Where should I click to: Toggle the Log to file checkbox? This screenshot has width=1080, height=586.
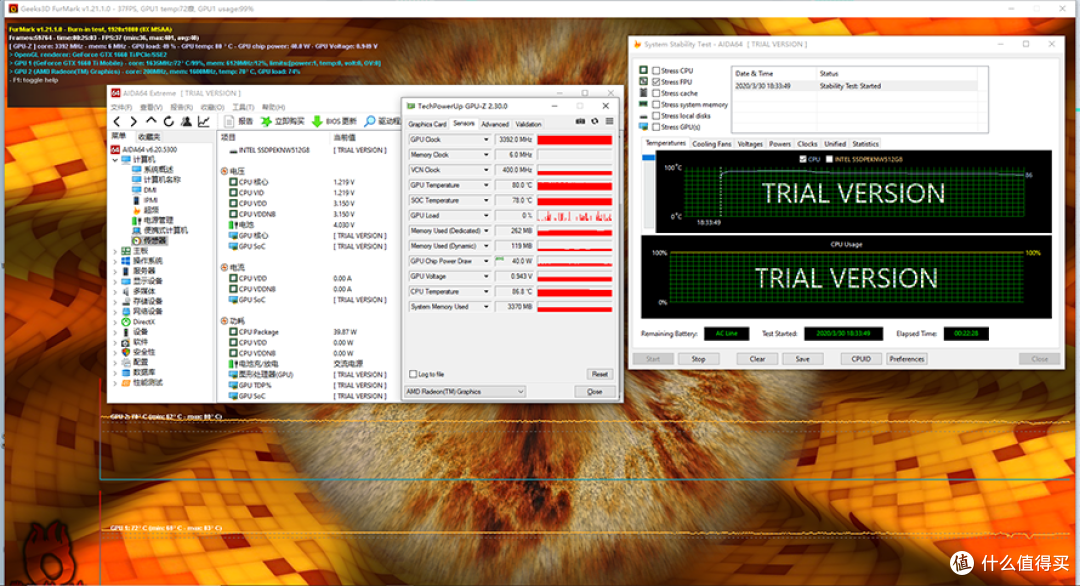(x=413, y=374)
